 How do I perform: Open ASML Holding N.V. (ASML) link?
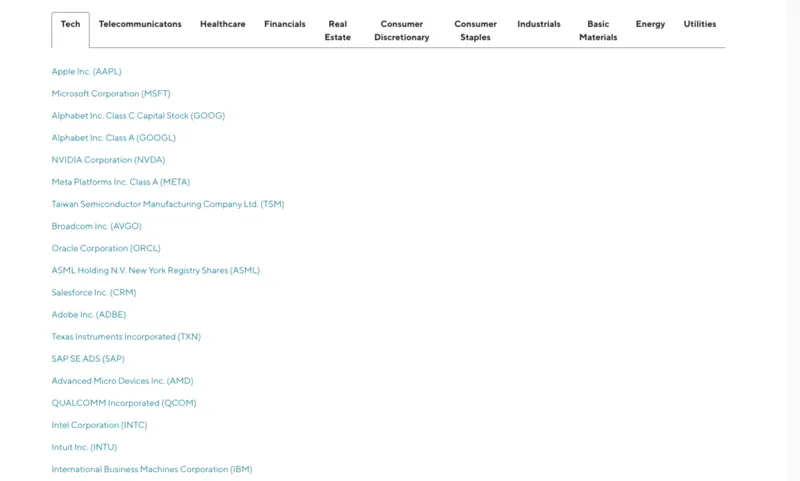click(156, 270)
